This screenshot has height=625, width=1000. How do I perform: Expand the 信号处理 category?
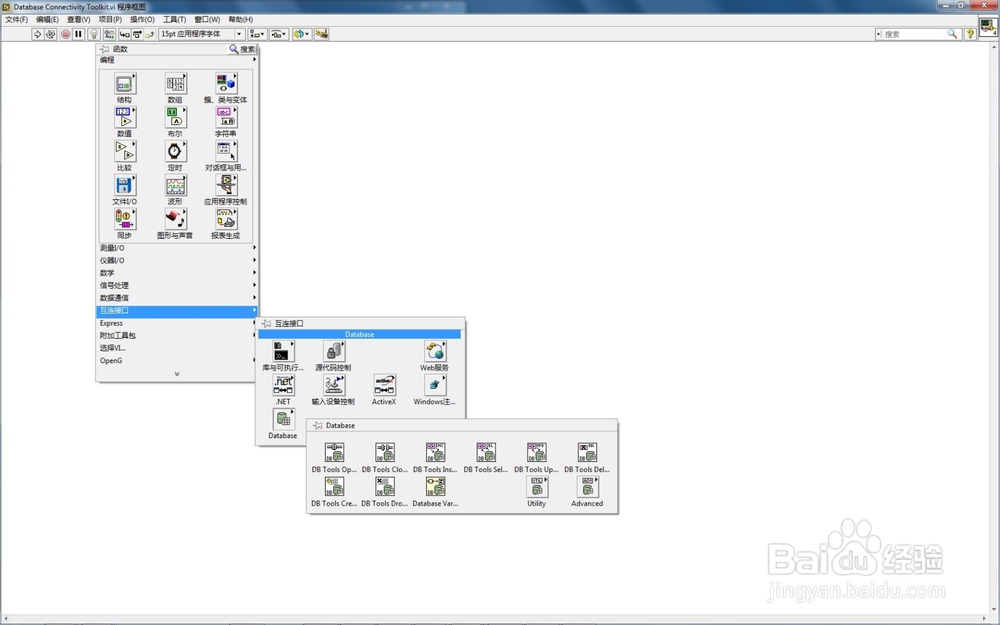tap(177, 285)
